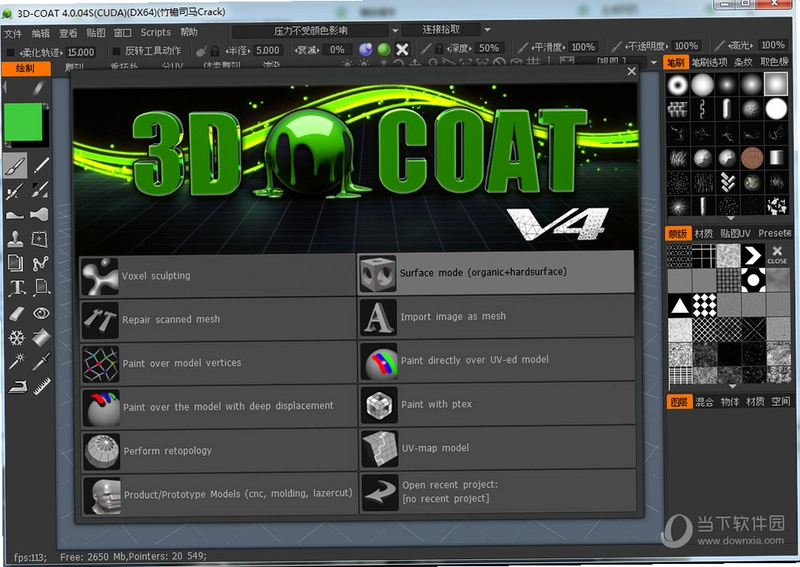Click the 连接拾取 combo box

pos(441,30)
